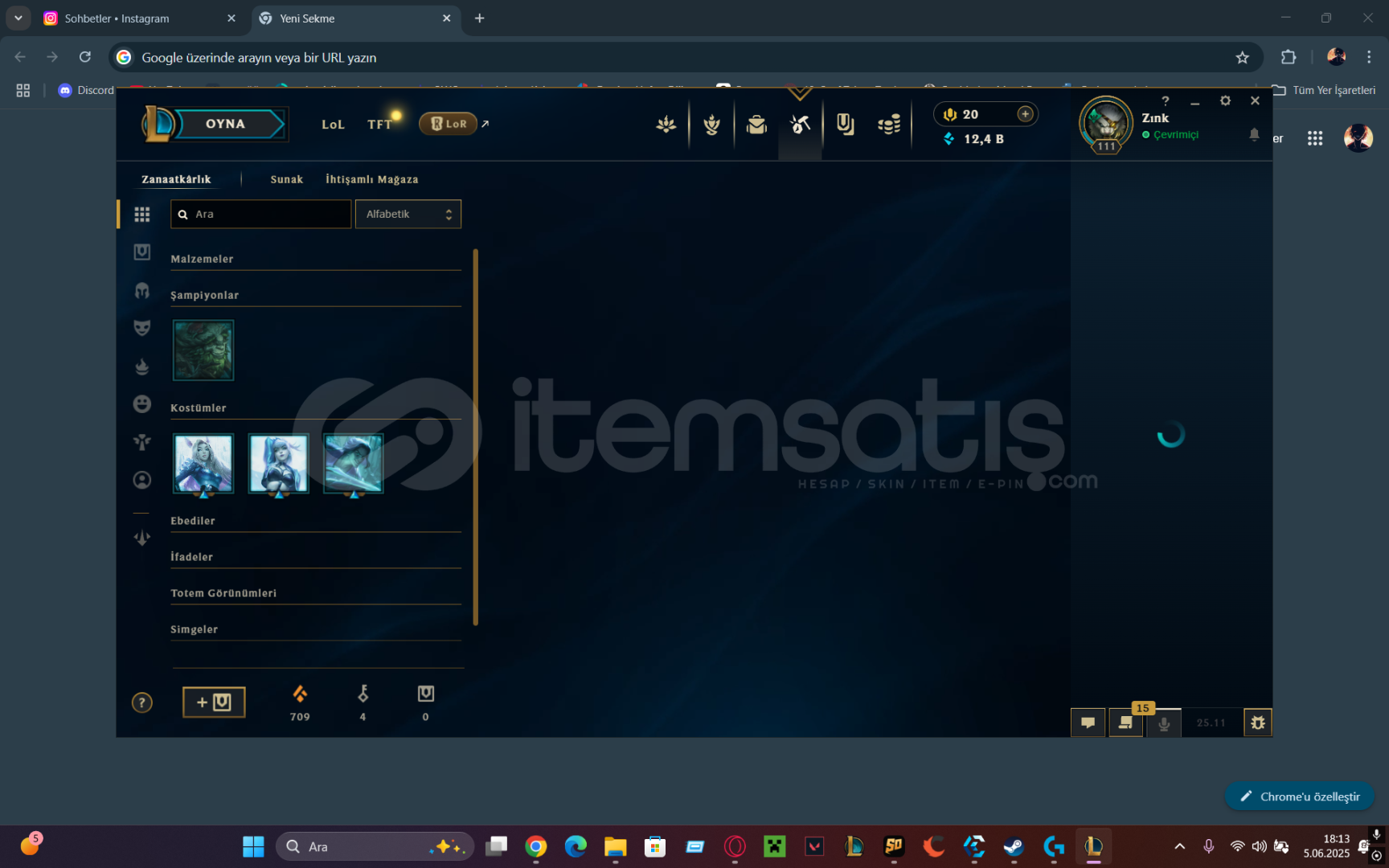
Task: Open the loot chest icon in the top navigation
Action: tap(845, 125)
